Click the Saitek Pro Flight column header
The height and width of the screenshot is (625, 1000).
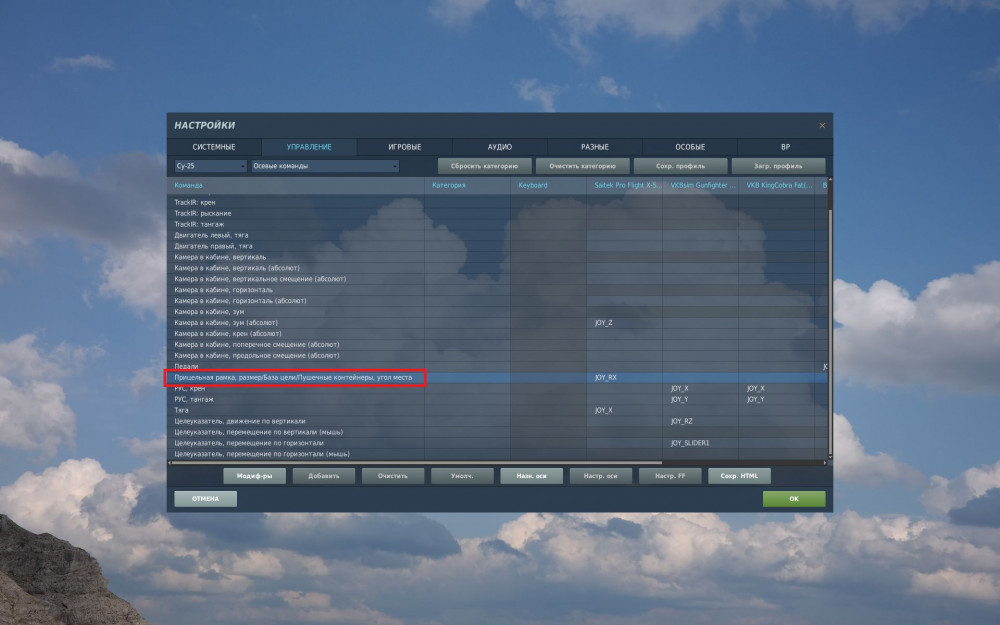point(624,186)
